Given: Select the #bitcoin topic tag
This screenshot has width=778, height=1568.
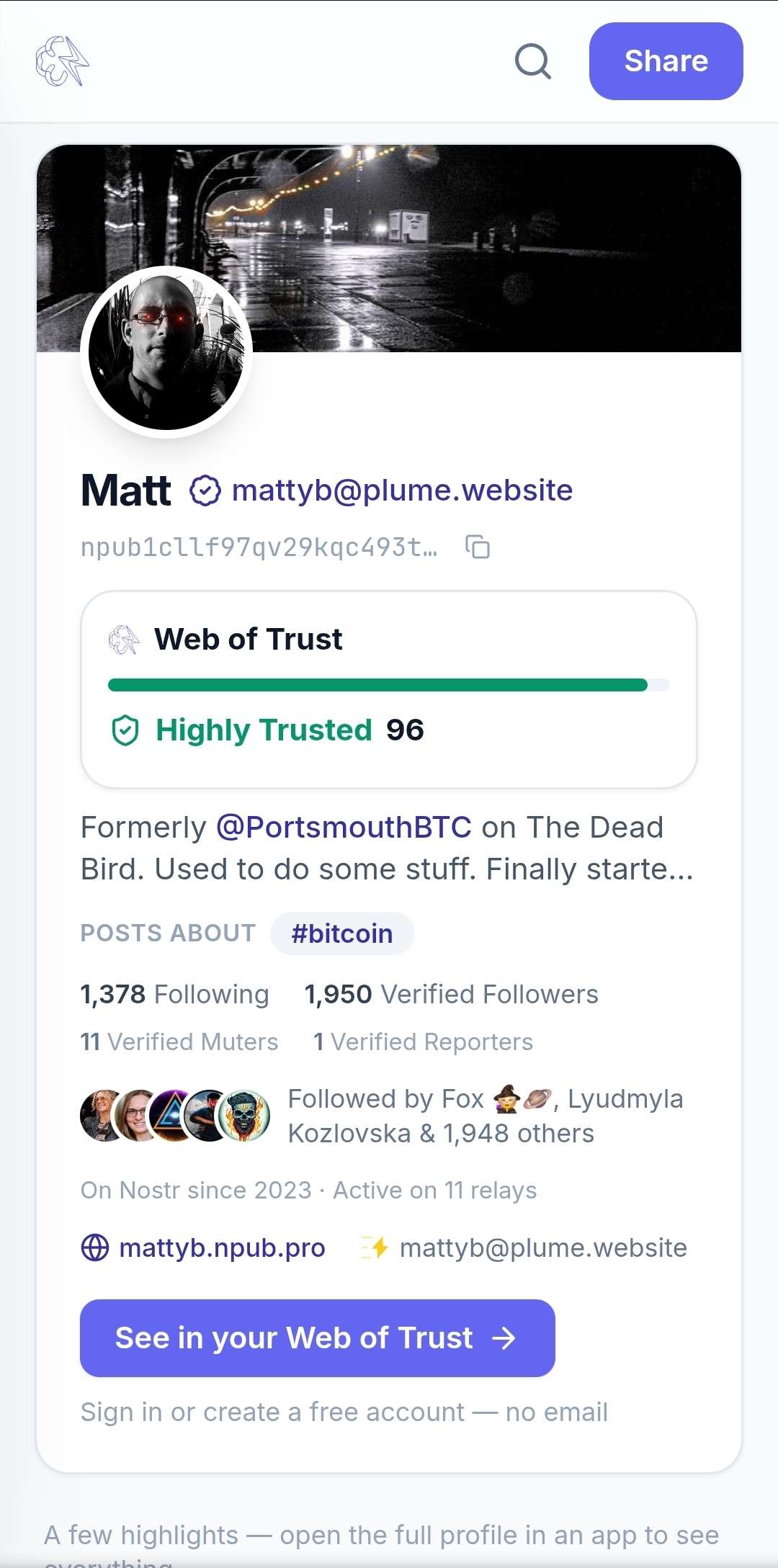Looking at the screenshot, I should click(342, 933).
